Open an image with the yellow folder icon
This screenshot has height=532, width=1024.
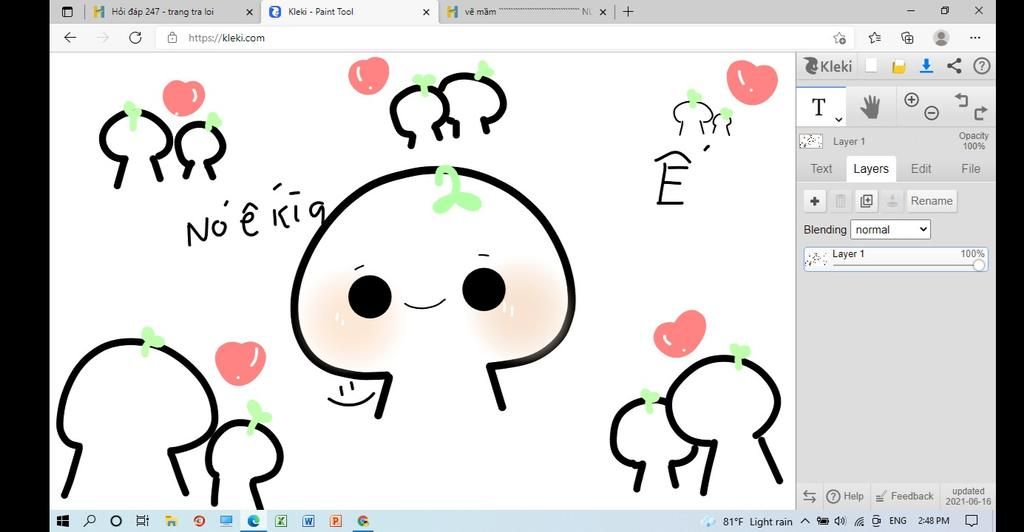(x=899, y=66)
